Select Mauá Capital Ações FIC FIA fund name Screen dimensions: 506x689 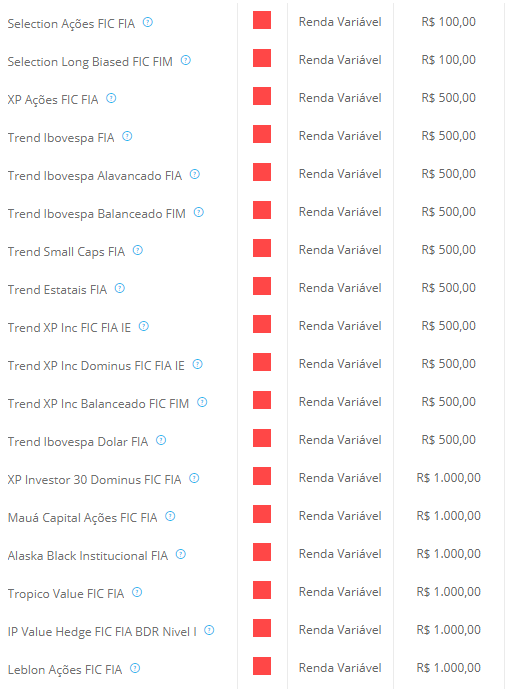pos(82,518)
